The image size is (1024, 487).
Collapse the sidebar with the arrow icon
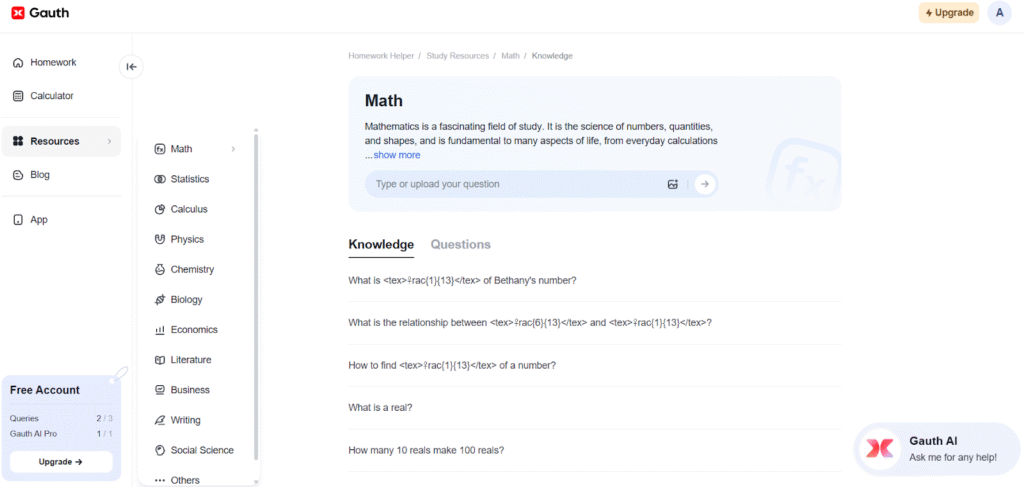pyautogui.click(x=131, y=66)
